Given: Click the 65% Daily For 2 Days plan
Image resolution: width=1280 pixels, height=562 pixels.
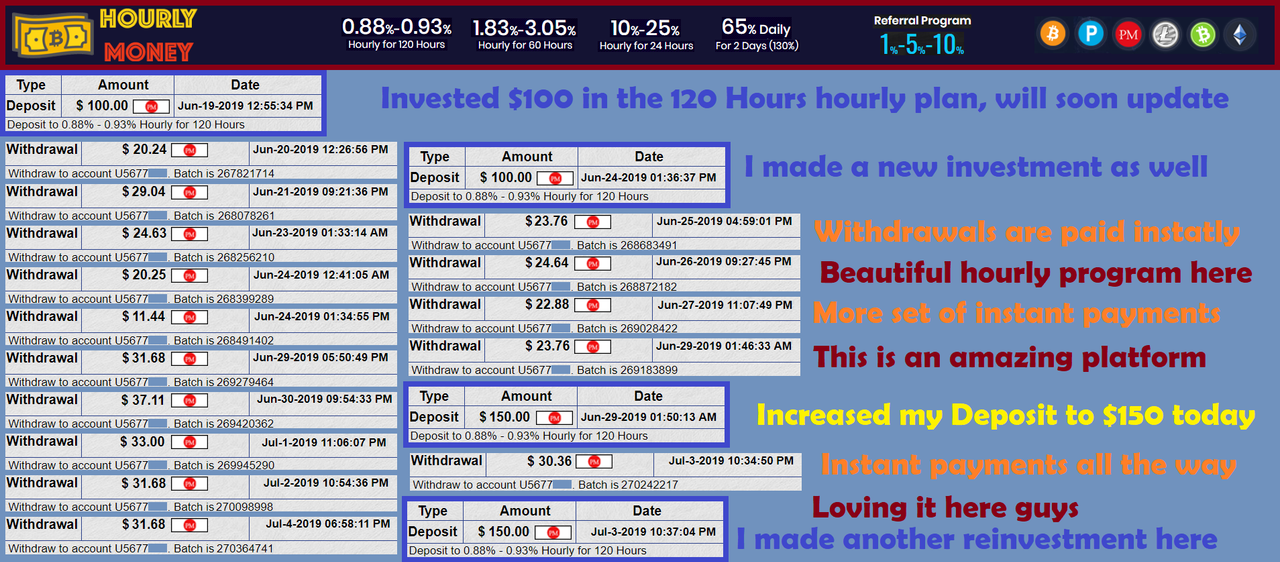Looking at the screenshot, I should click(x=757, y=34).
